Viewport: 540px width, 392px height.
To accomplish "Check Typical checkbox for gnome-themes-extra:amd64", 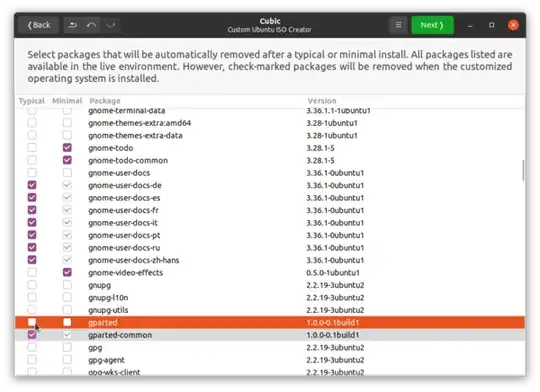I will pyautogui.click(x=32, y=123).
